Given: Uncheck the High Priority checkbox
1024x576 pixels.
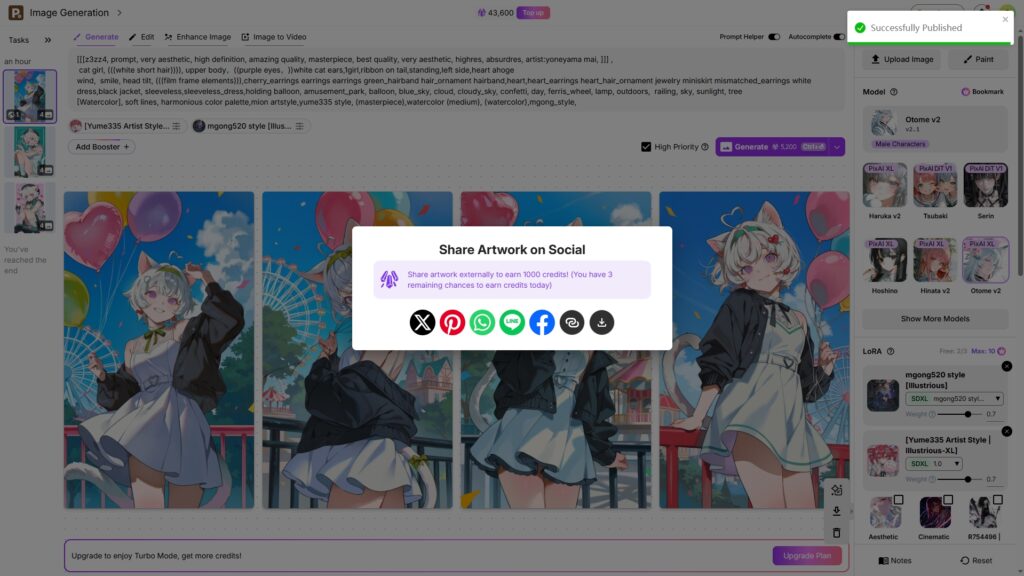Looking at the screenshot, I should pyautogui.click(x=646, y=147).
